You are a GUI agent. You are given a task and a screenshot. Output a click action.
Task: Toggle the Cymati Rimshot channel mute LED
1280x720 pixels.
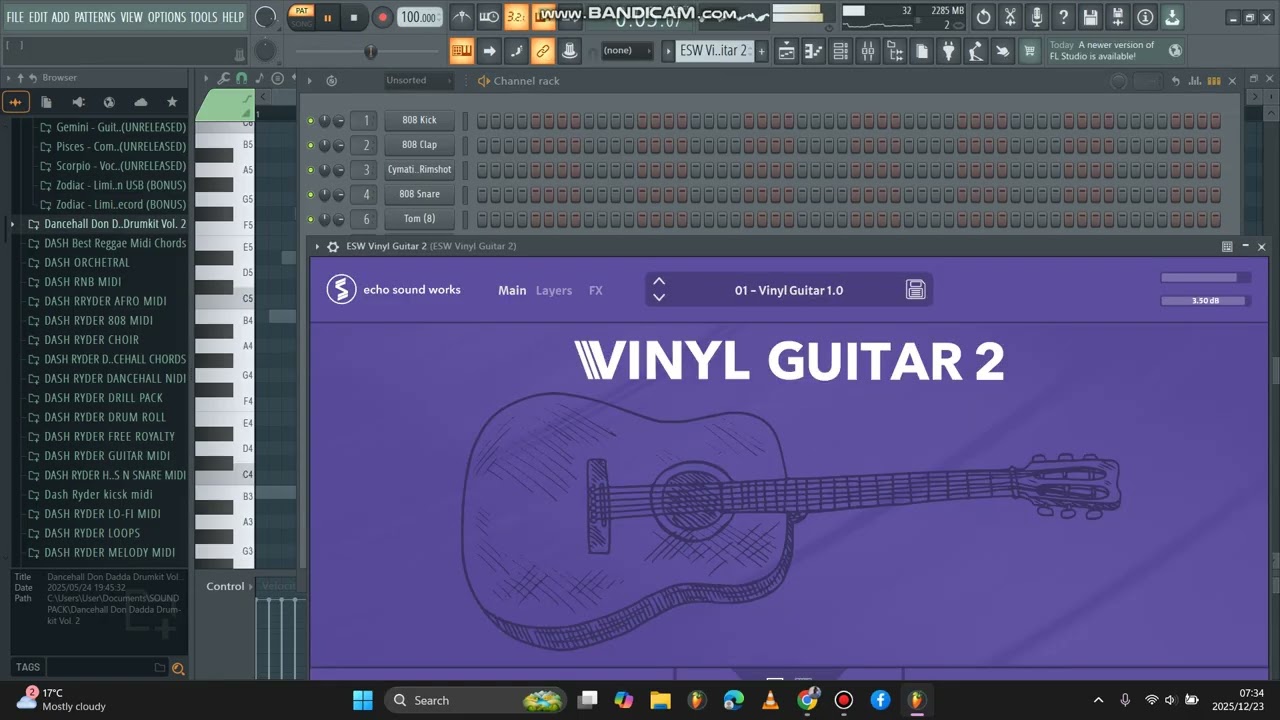click(x=311, y=170)
